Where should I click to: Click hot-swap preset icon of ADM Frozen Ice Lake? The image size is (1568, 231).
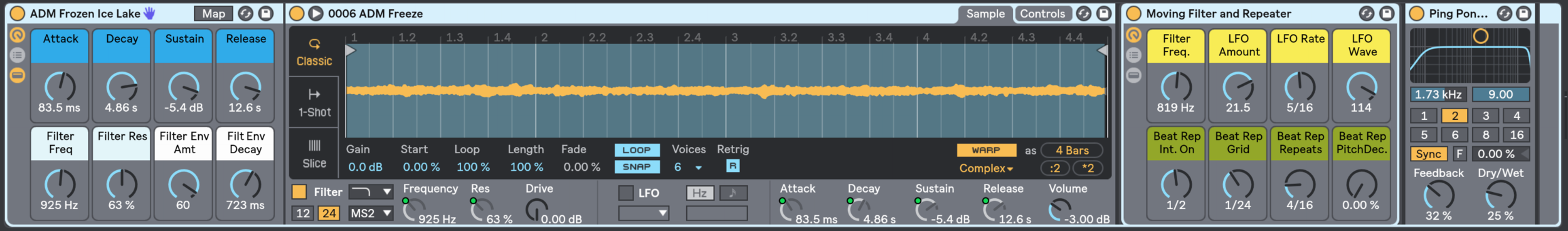(245, 13)
